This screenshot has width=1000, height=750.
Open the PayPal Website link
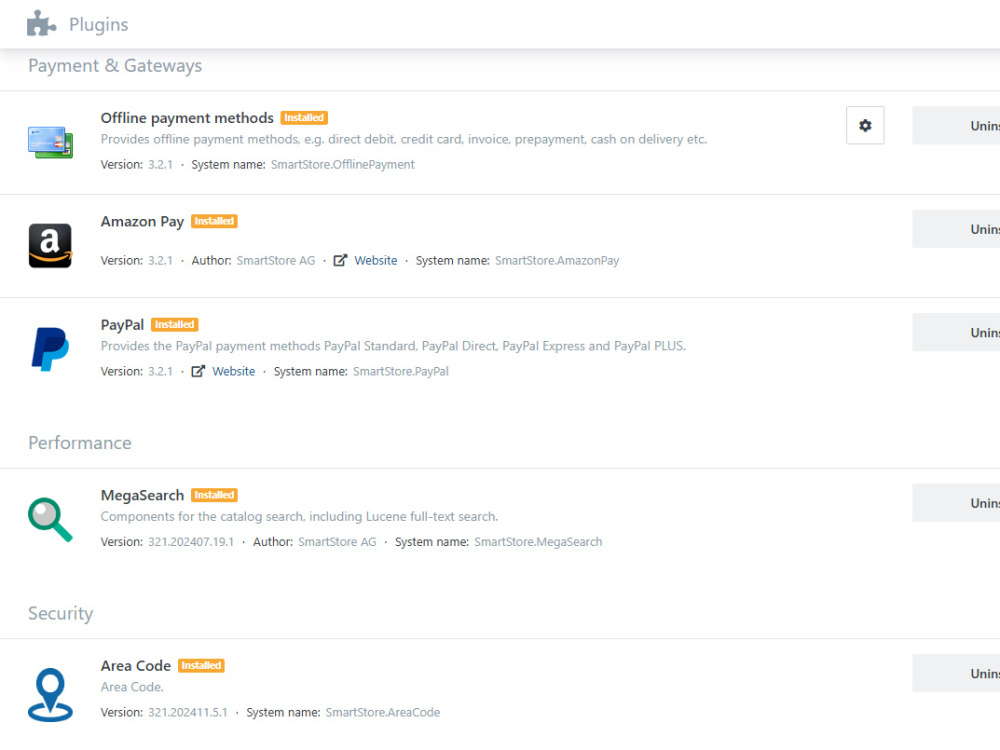click(233, 371)
